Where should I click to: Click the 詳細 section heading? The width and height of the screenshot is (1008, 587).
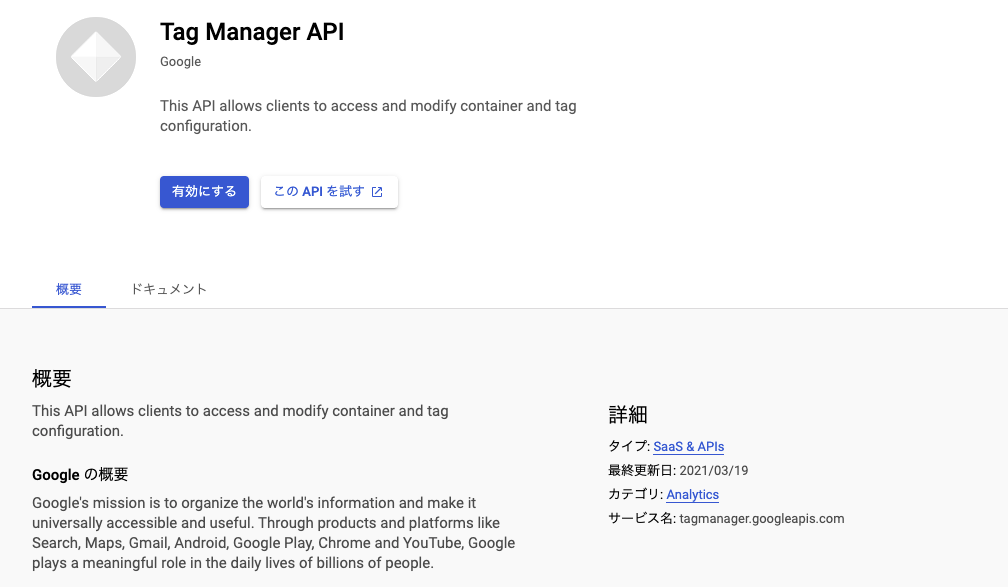pyautogui.click(x=629, y=415)
